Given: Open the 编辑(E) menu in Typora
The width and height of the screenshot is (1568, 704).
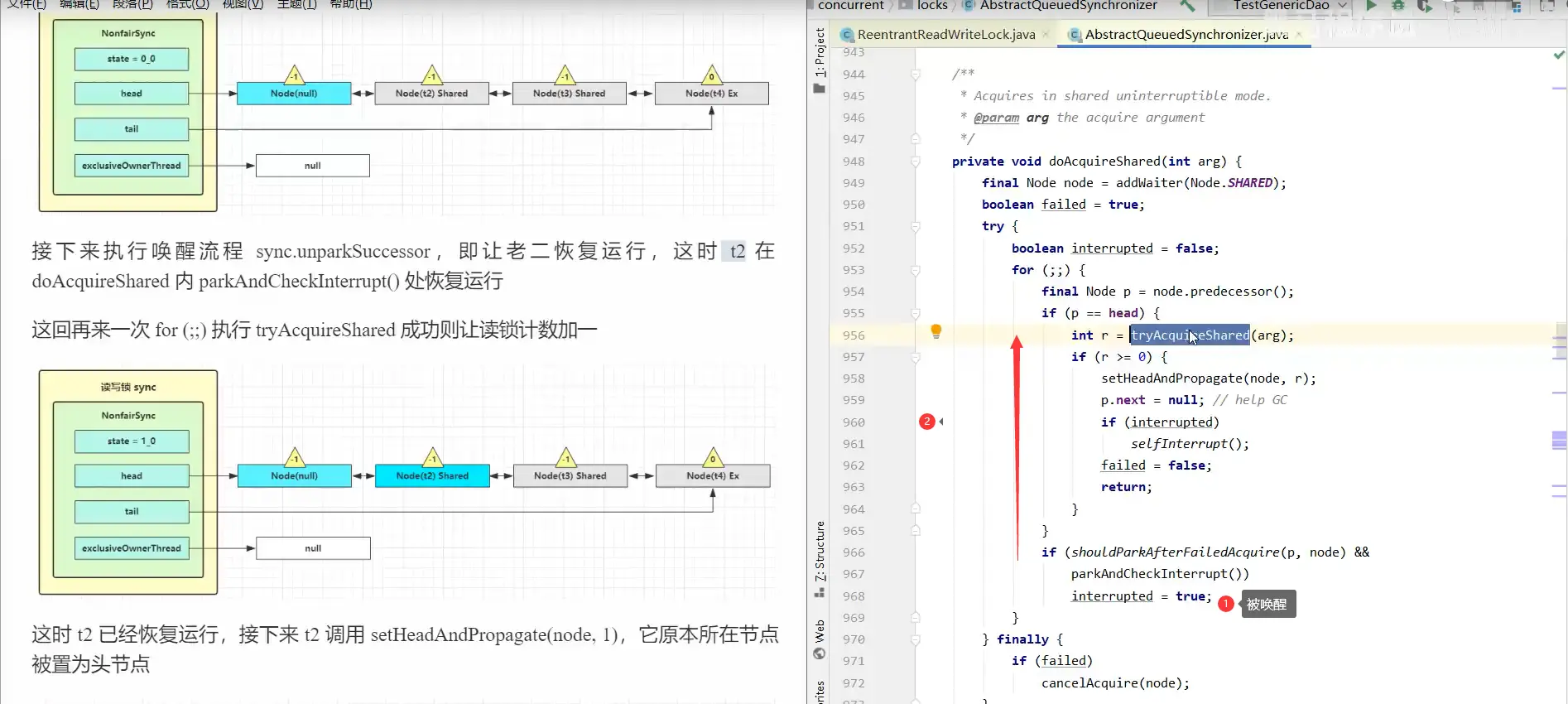Looking at the screenshot, I should click(x=79, y=4).
